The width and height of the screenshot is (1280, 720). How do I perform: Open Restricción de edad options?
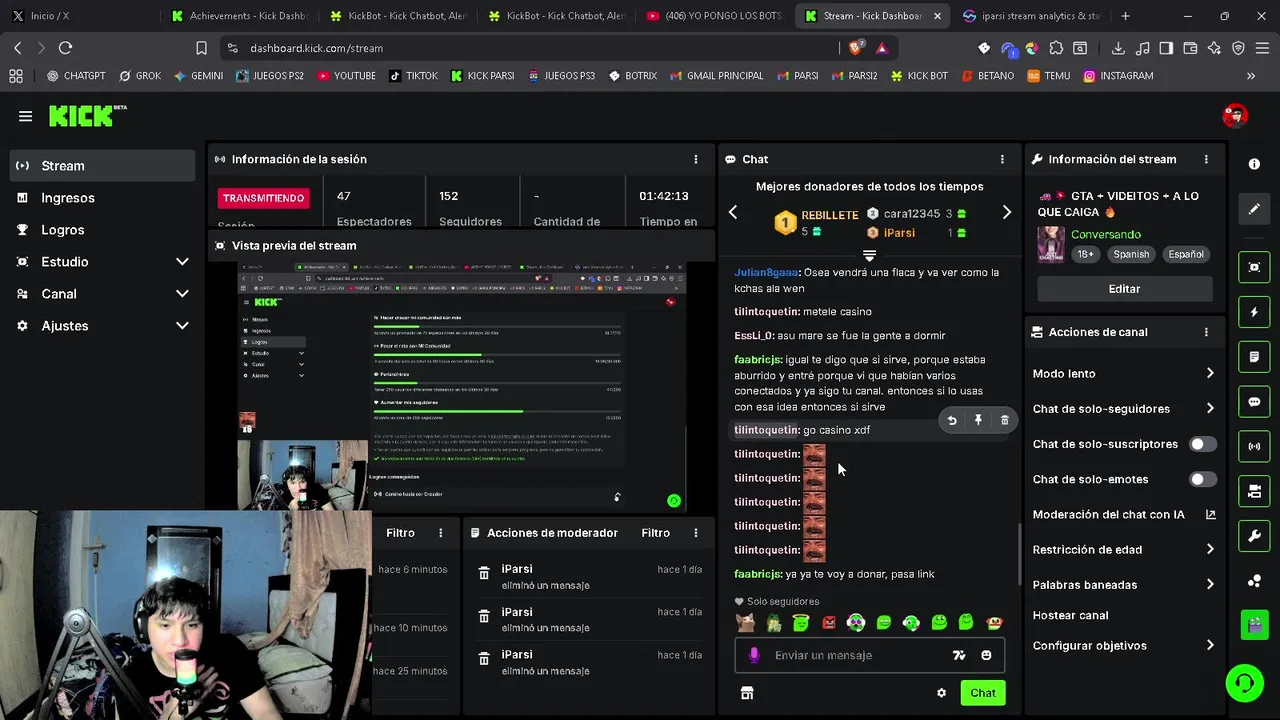coord(1124,549)
